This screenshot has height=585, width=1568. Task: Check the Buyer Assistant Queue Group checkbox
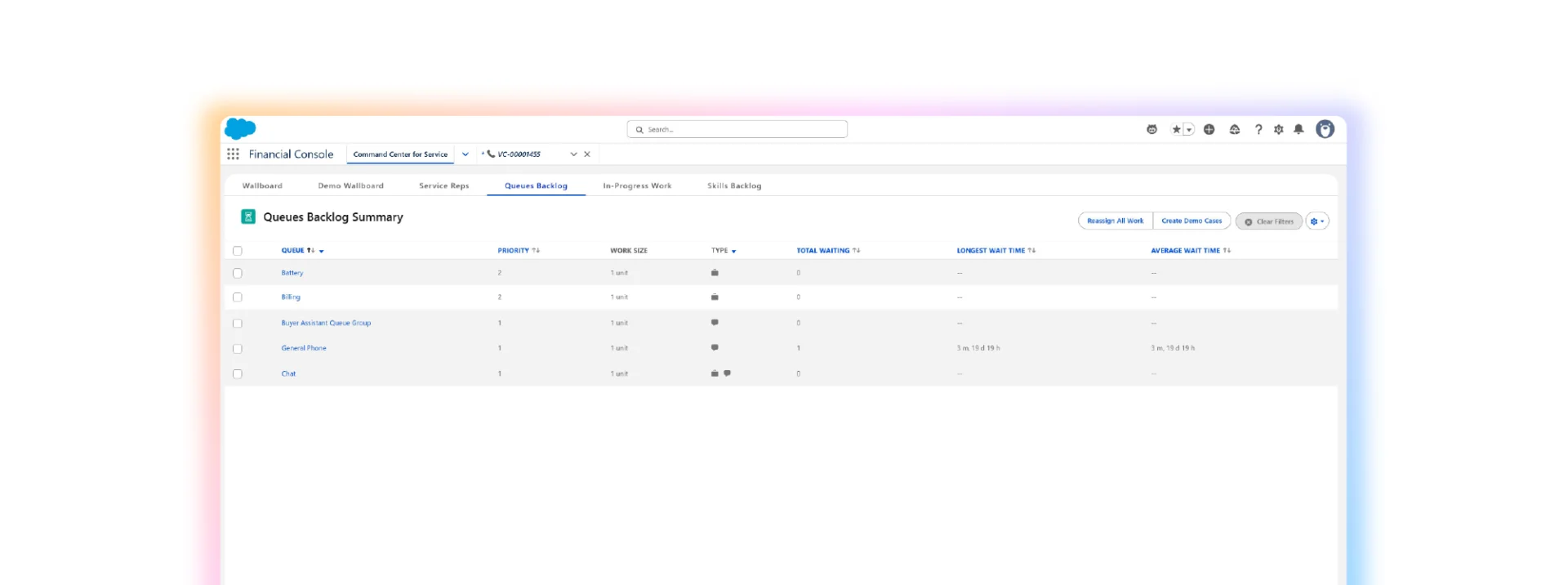point(238,324)
